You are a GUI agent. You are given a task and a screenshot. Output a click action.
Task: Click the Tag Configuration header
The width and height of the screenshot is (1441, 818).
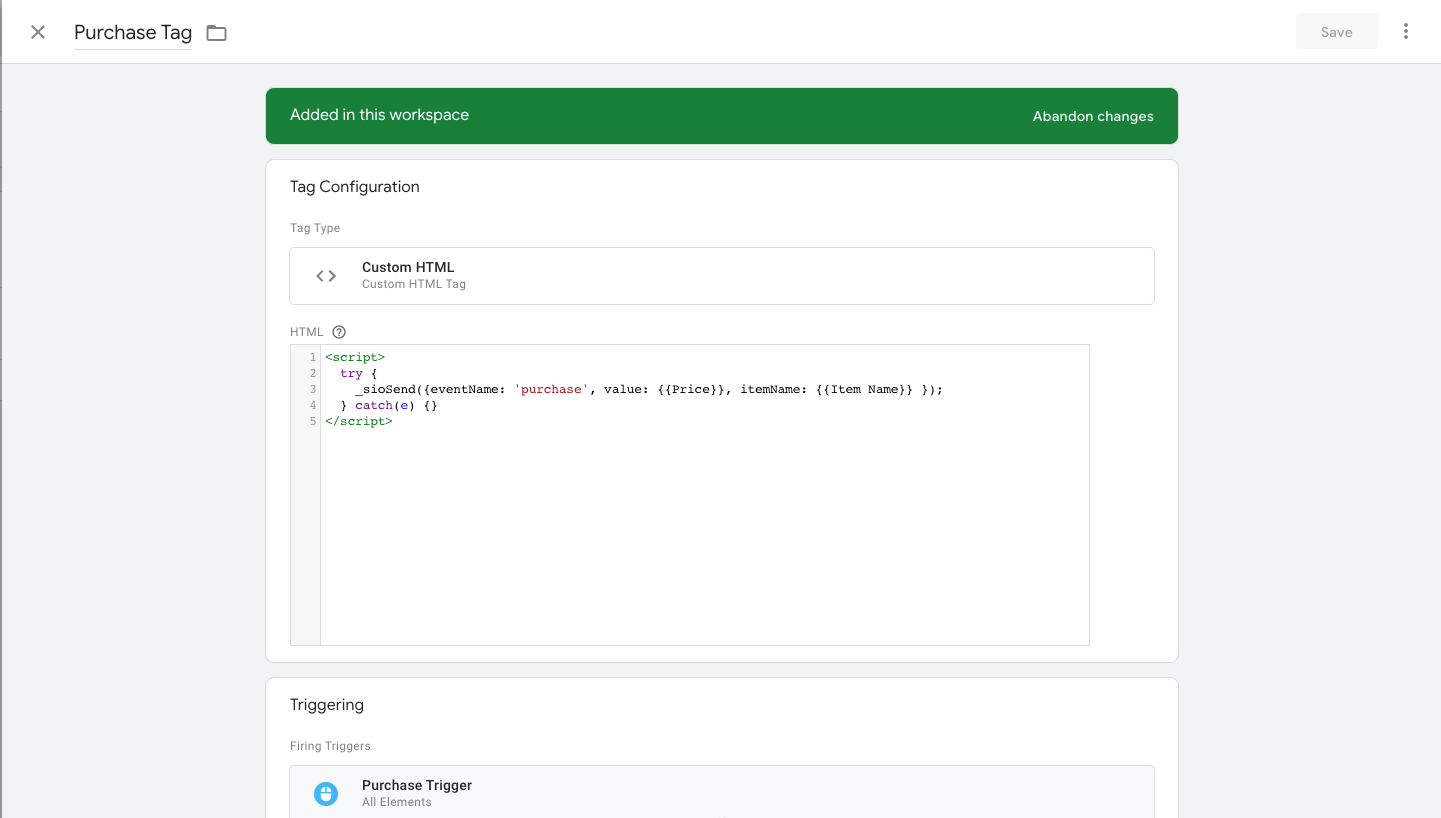point(354,186)
